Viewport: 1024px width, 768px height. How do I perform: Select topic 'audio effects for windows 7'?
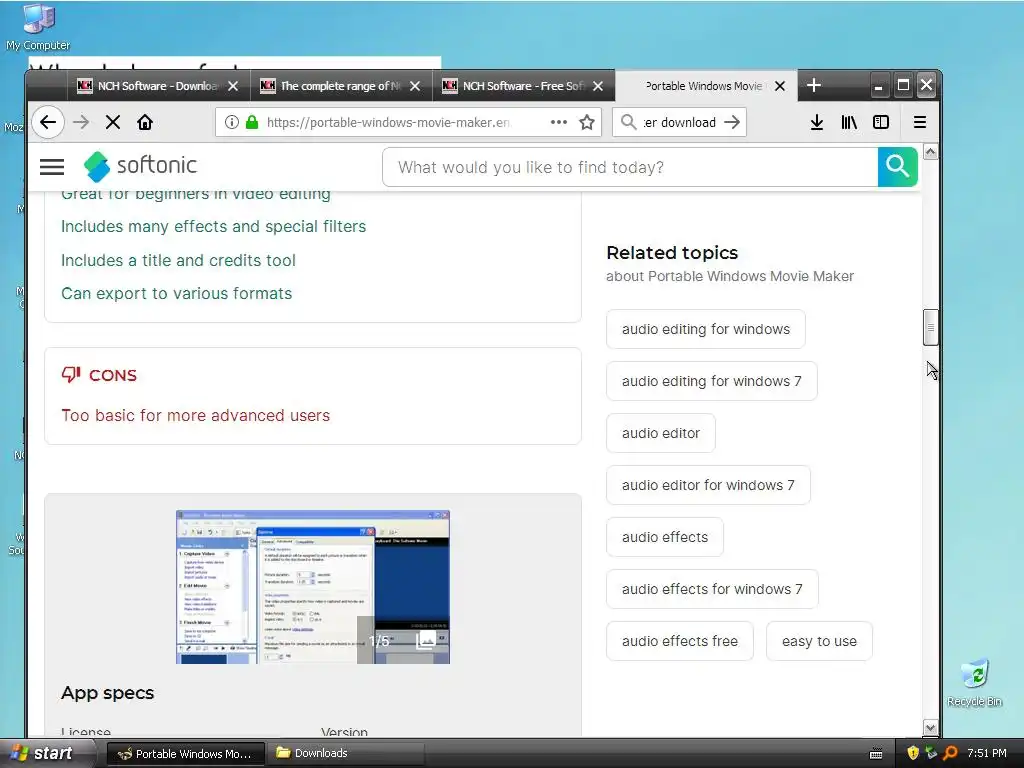click(x=712, y=589)
